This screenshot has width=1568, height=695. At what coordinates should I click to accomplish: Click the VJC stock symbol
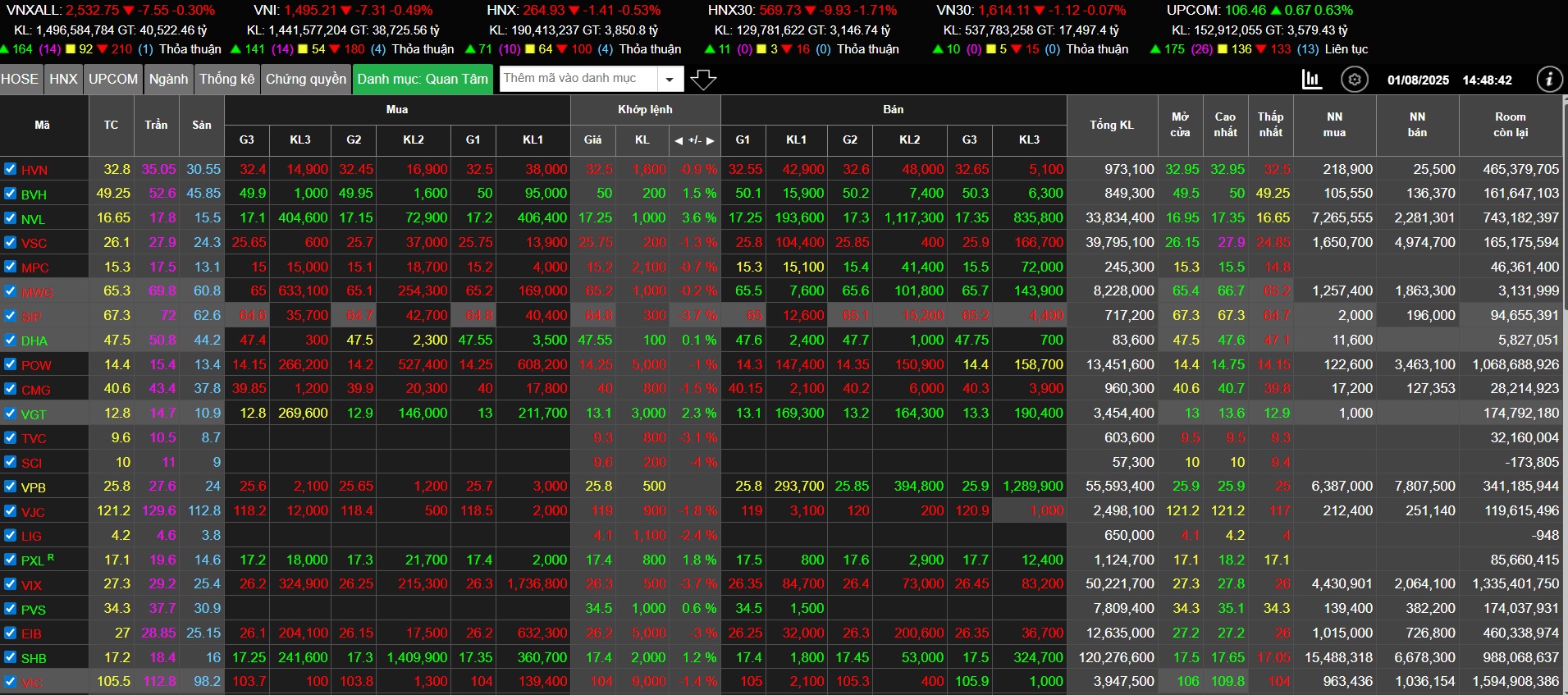(33, 512)
